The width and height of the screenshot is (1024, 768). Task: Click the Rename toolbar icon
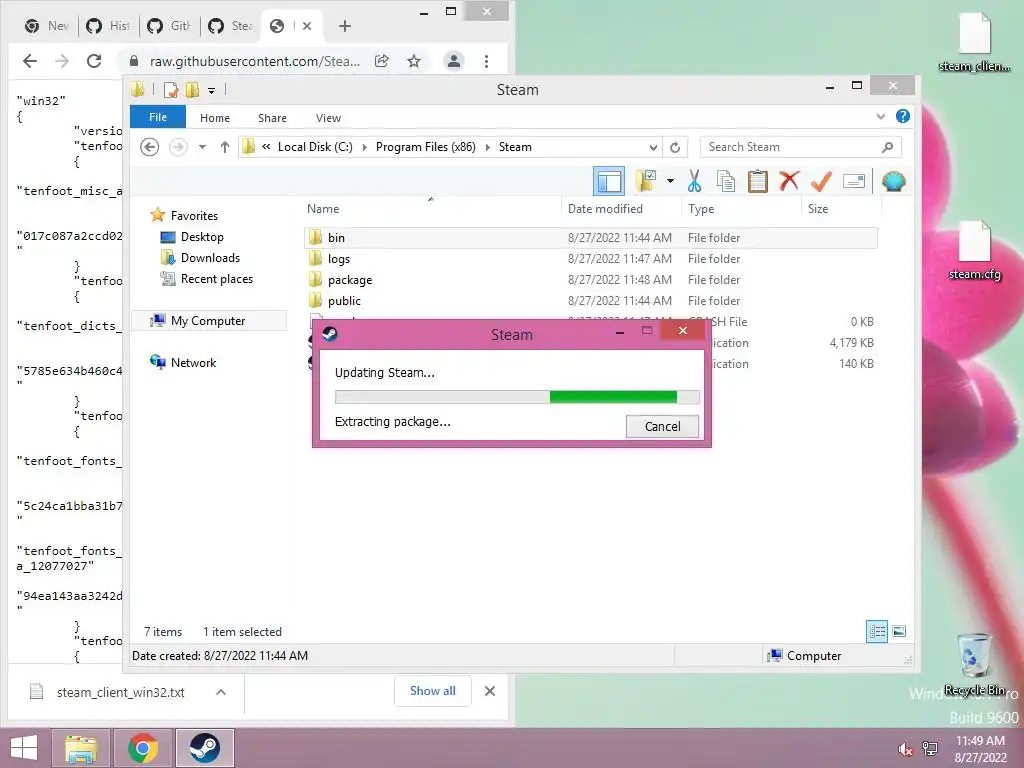(x=854, y=181)
